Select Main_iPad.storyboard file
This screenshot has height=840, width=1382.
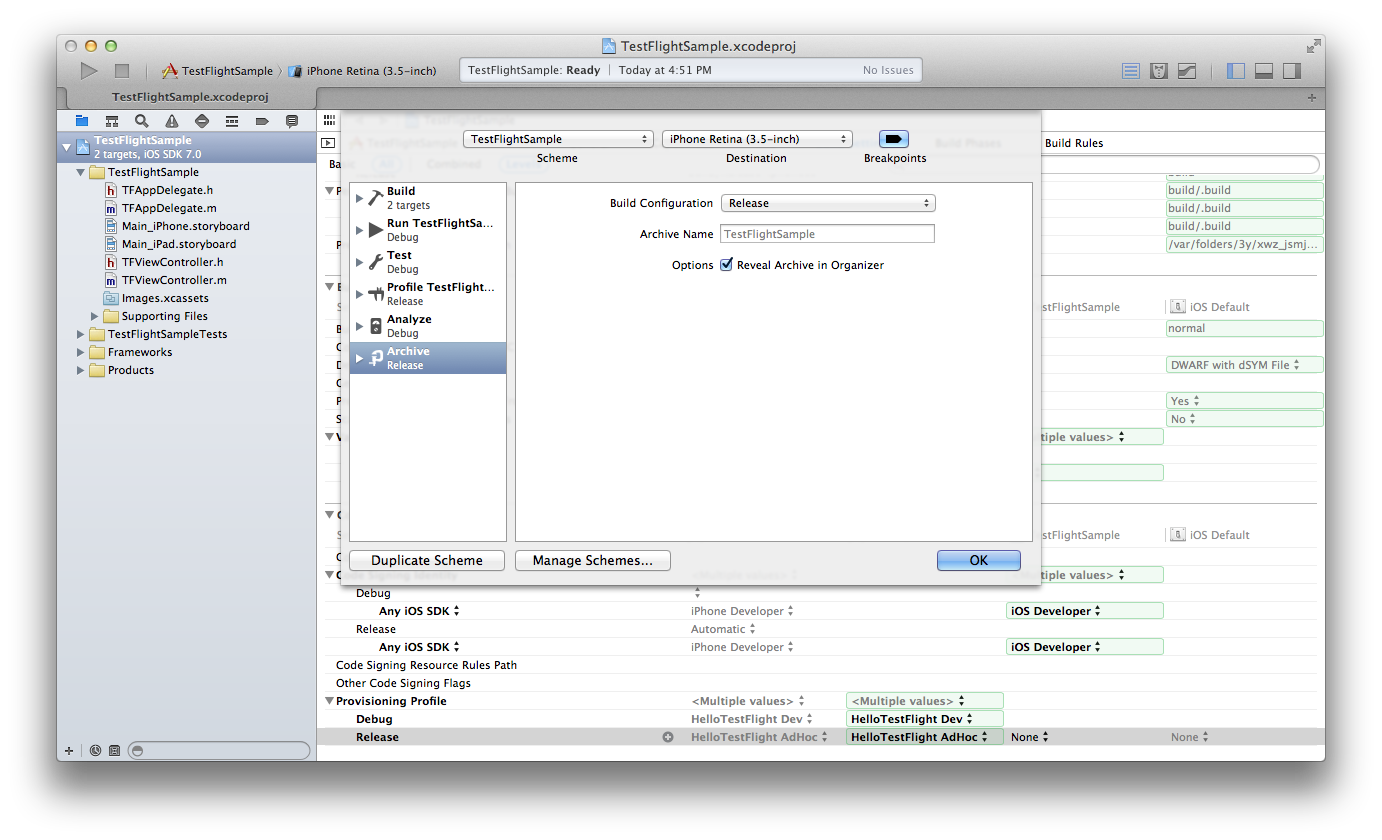(170, 244)
